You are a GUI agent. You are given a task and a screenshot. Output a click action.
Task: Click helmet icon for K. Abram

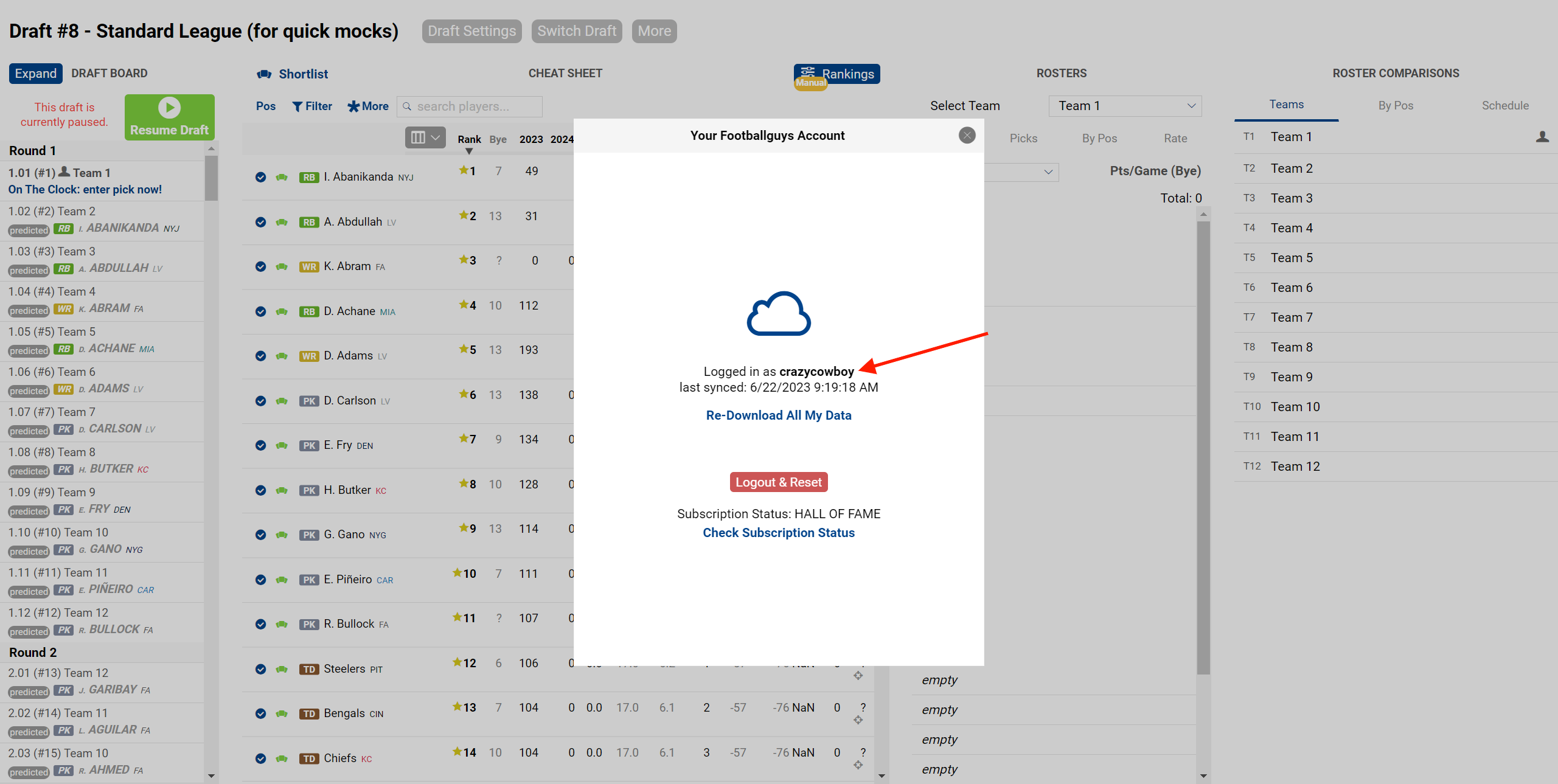coord(281,267)
